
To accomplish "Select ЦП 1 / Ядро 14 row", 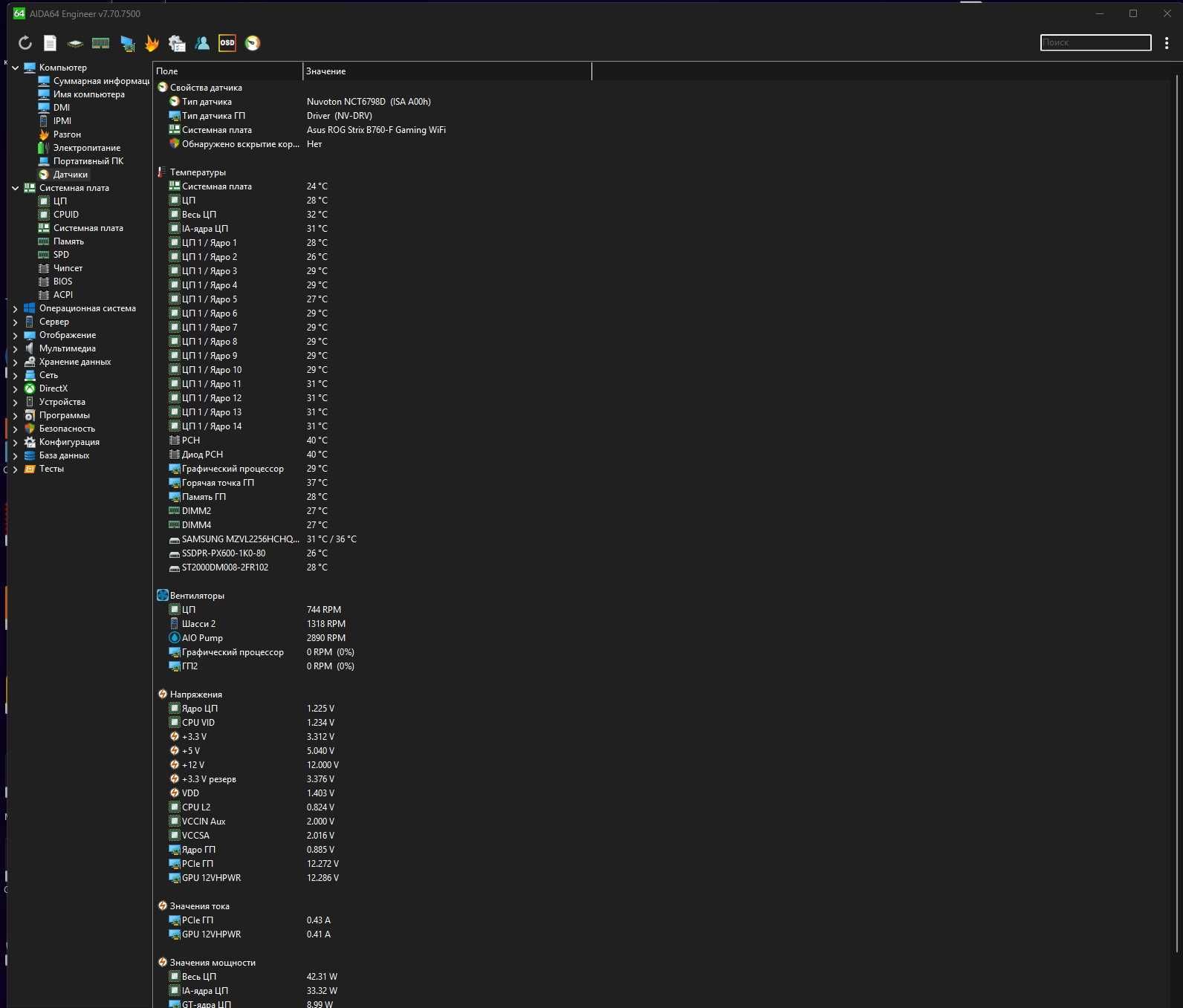I will tap(661, 426).
